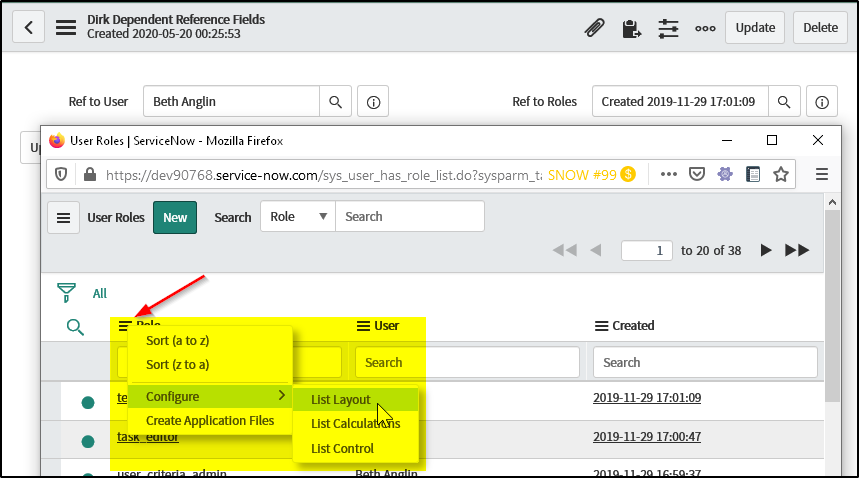Click the Delete button

[820, 27]
